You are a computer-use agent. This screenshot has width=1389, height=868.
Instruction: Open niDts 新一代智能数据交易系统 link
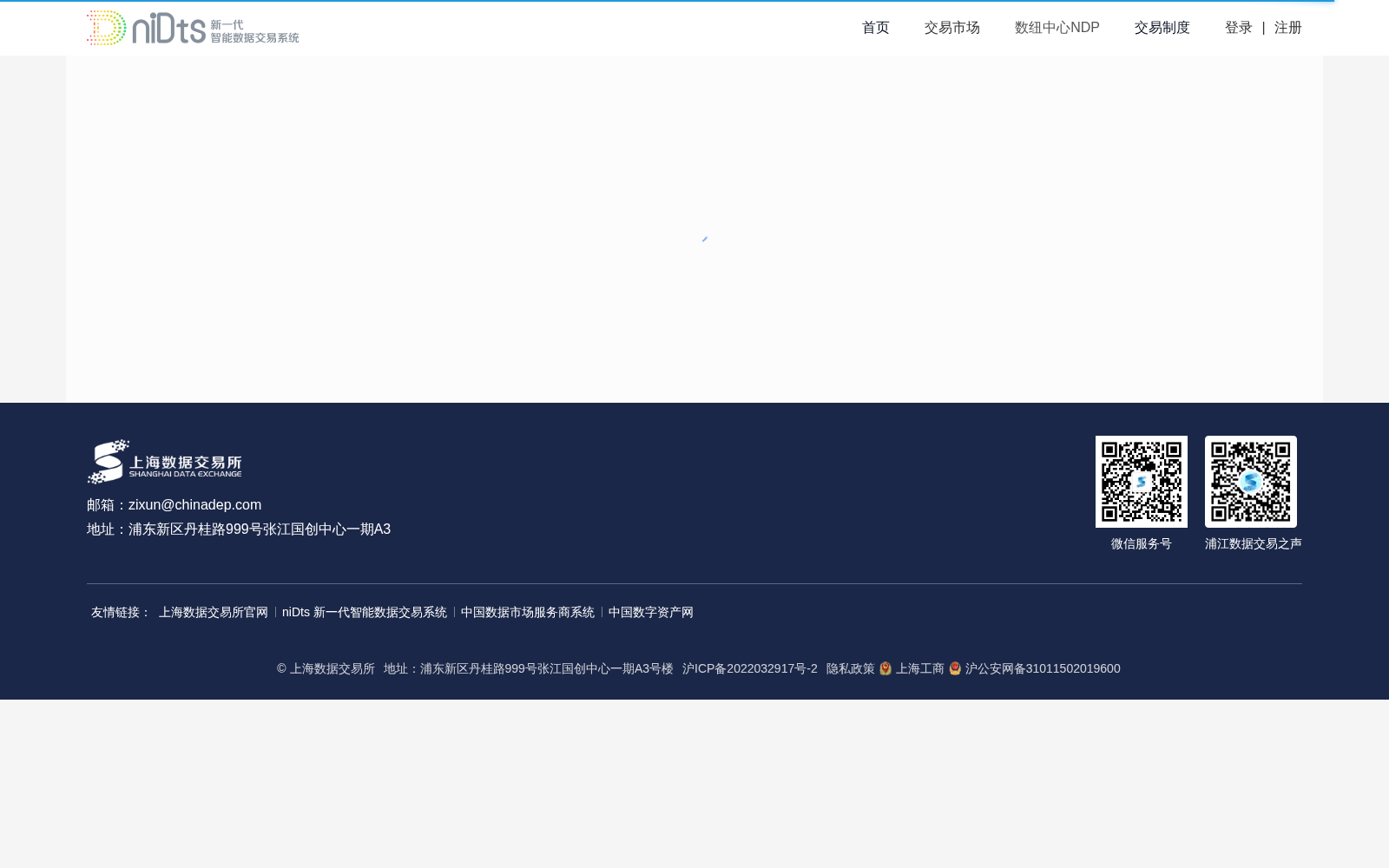tap(364, 613)
